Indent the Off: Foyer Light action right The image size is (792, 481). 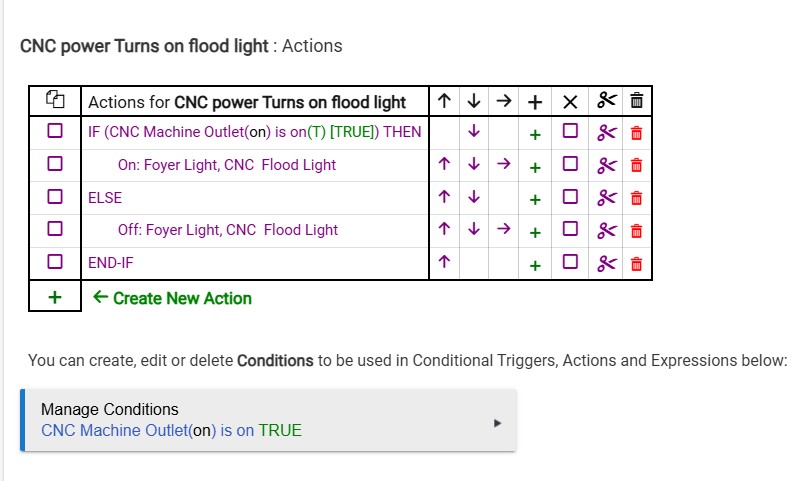coord(503,230)
